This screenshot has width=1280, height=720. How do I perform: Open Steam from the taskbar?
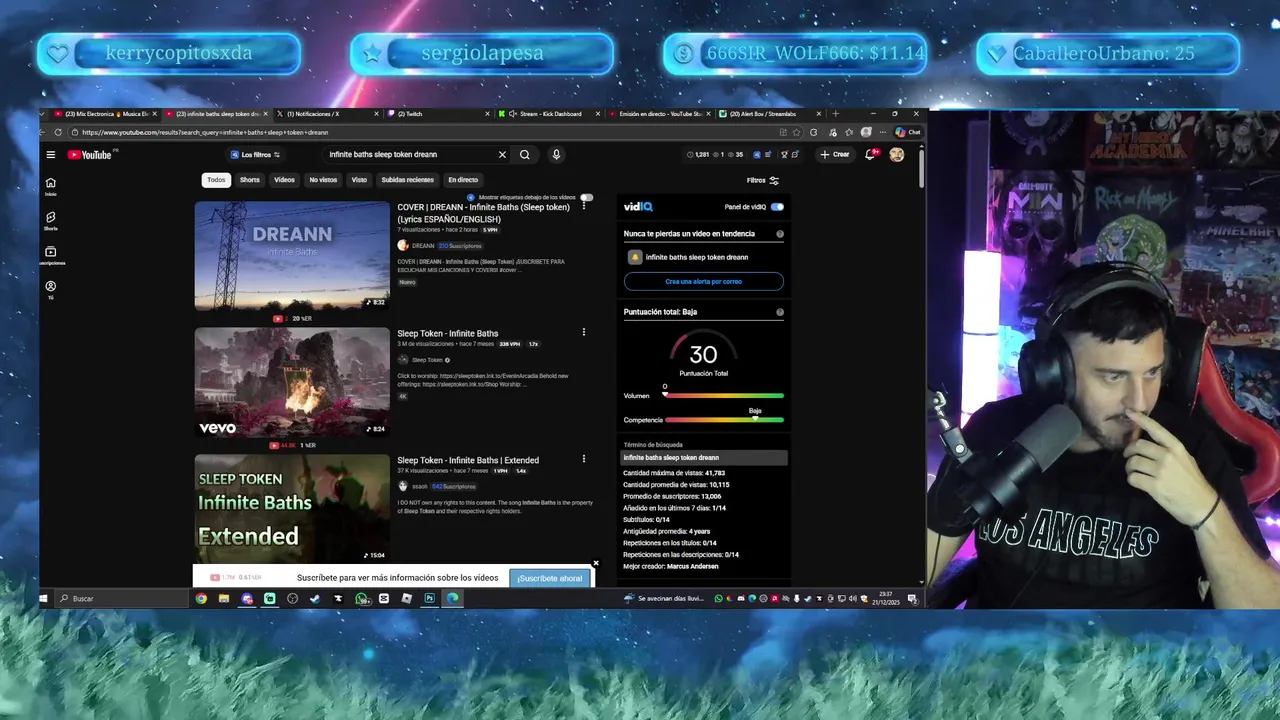click(315, 599)
